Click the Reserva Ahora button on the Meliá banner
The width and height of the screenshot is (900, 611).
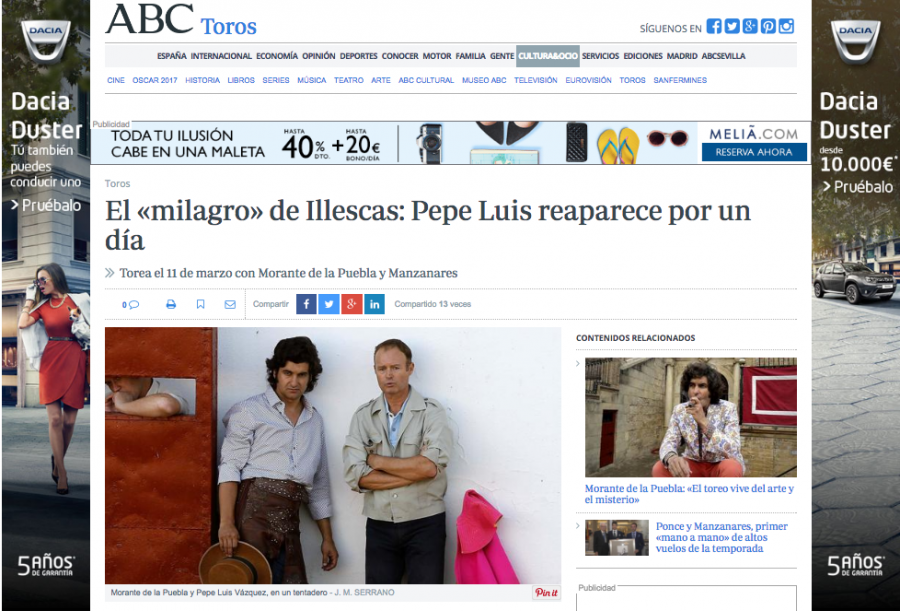click(x=754, y=152)
